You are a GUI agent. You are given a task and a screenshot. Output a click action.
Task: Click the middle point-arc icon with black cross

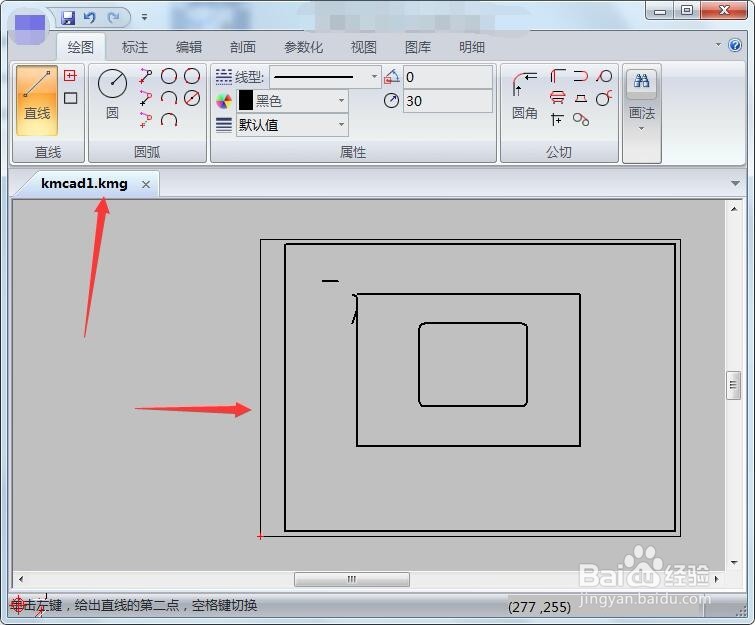click(145, 98)
